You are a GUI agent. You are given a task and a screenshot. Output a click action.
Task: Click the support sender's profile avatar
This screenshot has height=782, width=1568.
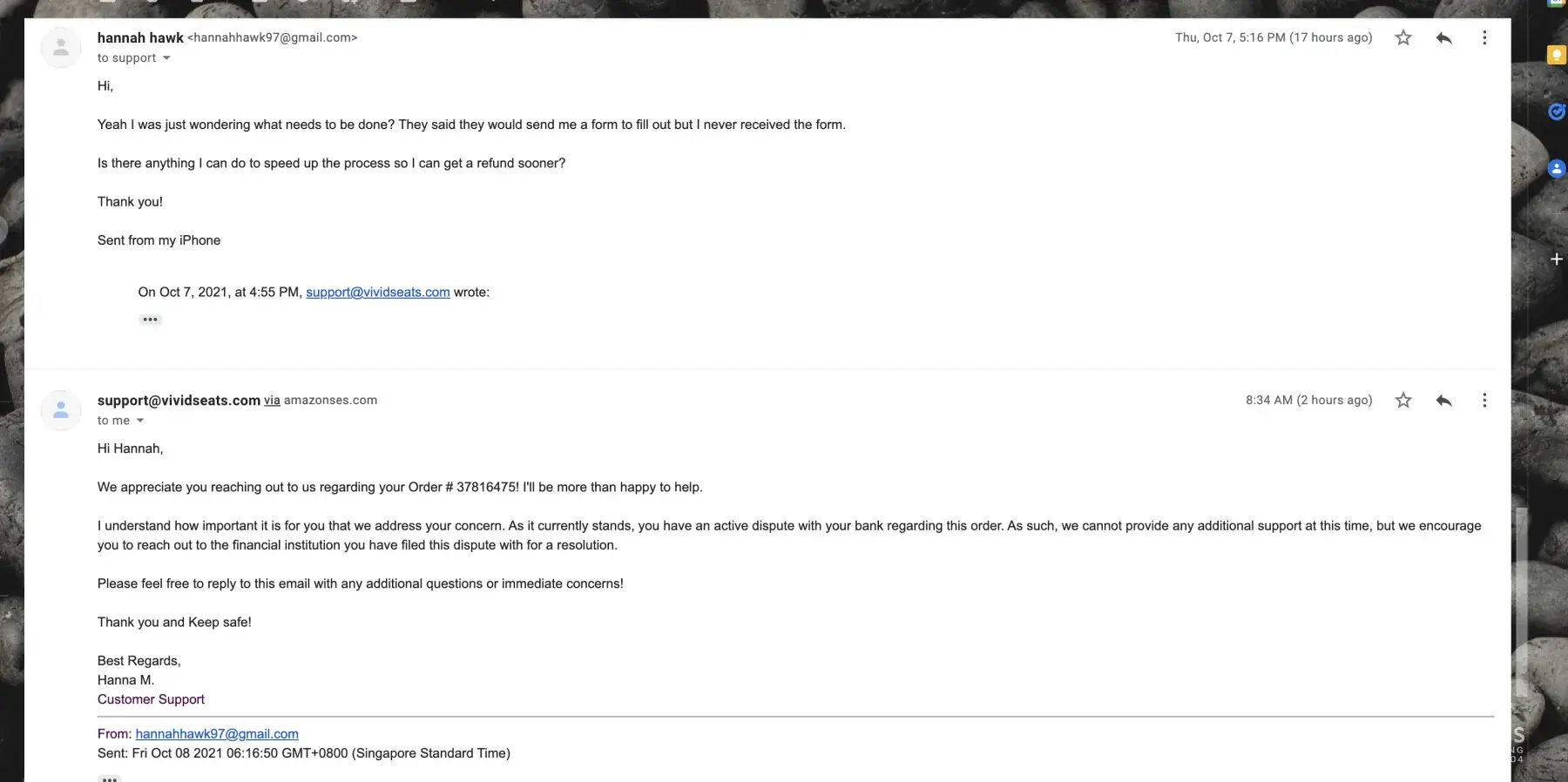tap(61, 410)
